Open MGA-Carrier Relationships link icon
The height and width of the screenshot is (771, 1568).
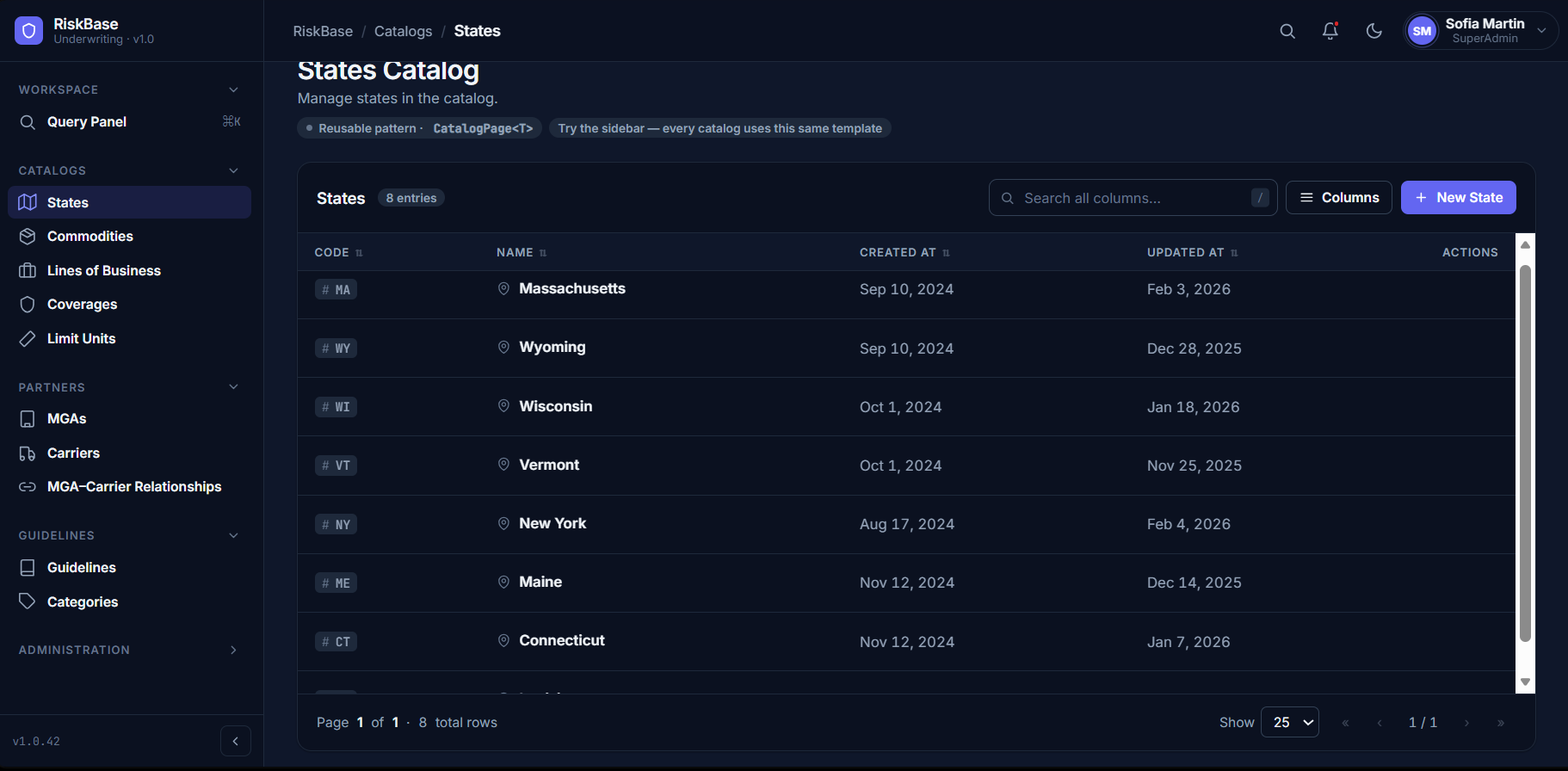click(x=28, y=487)
